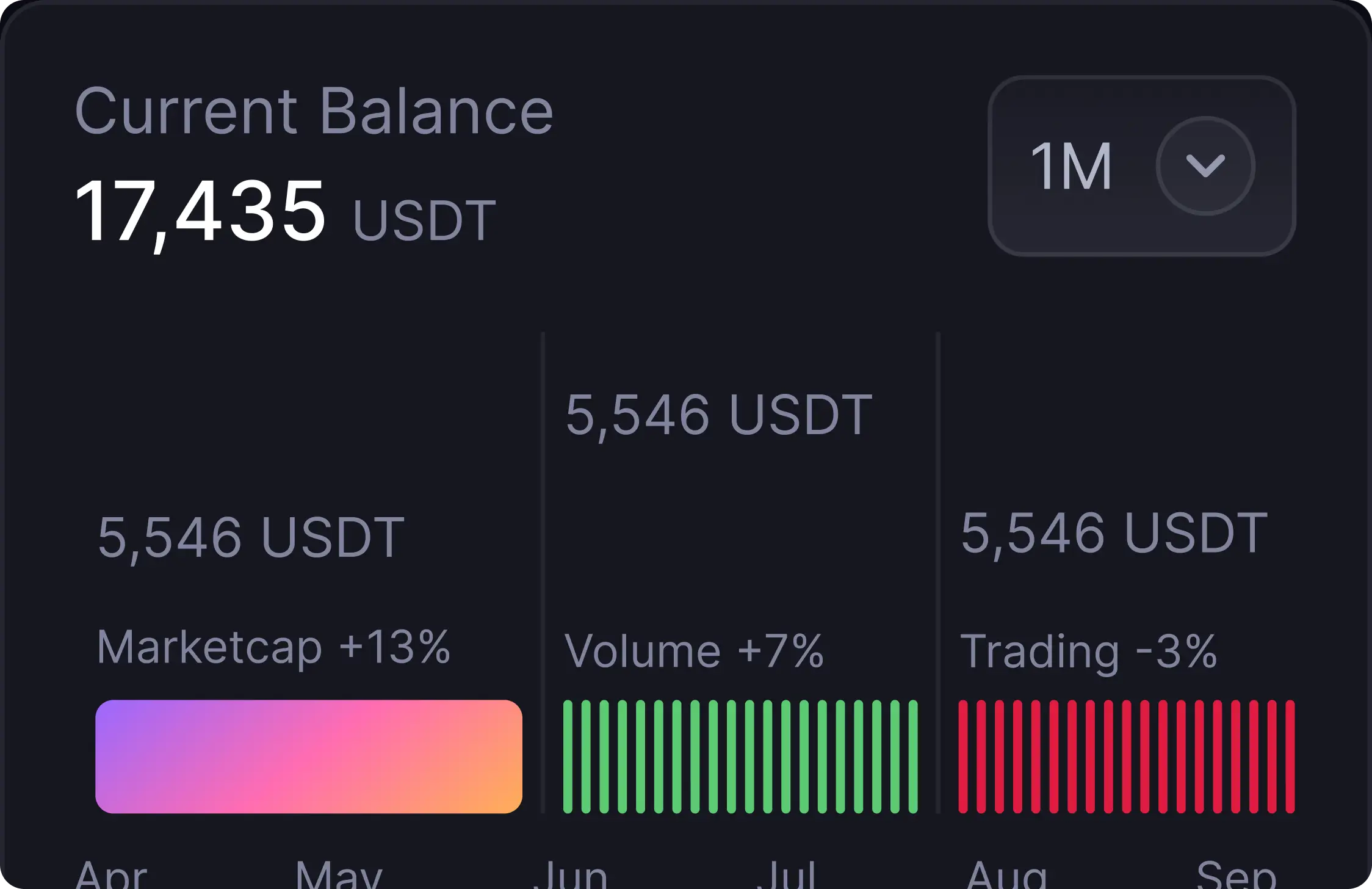Image resolution: width=1372 pixels, height=889 pixels.
Task: Click Jul on the month axis
Action: click(x=786, y=874)
